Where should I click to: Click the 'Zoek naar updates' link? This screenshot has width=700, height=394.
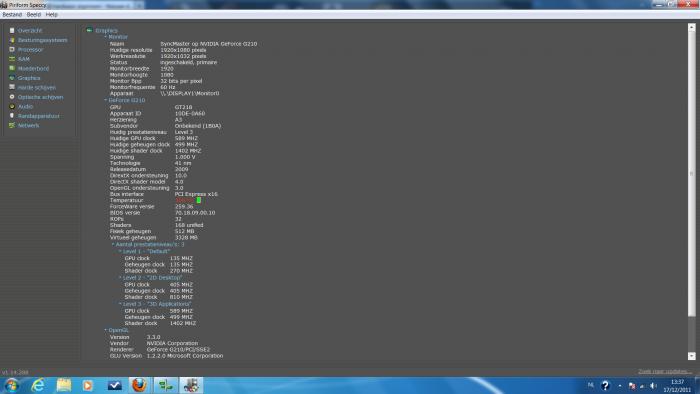[665, 371]
